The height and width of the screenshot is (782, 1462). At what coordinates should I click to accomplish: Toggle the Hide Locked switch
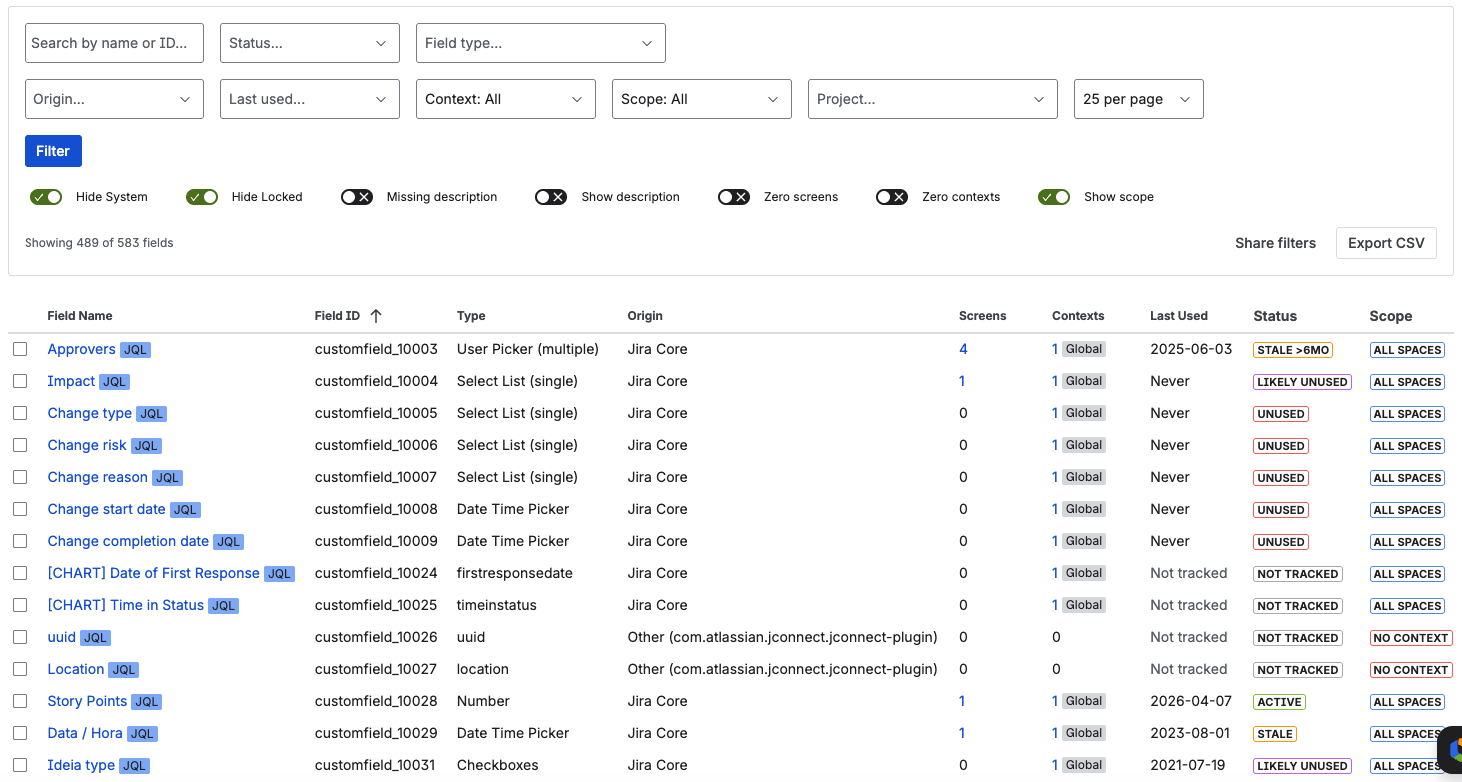202,197
